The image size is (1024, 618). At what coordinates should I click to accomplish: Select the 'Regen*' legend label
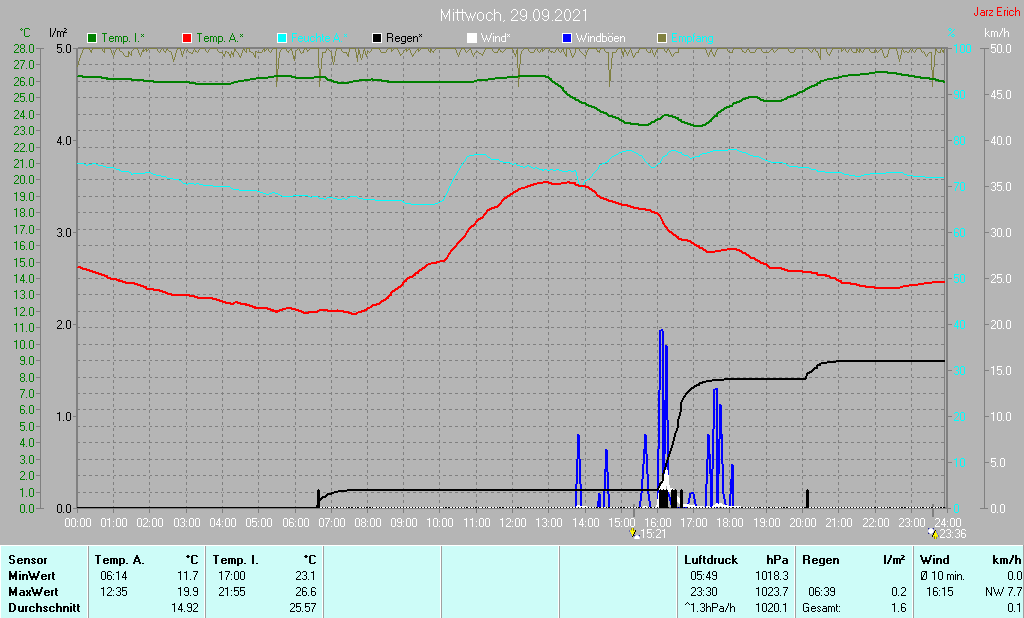pyautogui.click(x=404, y=38)
